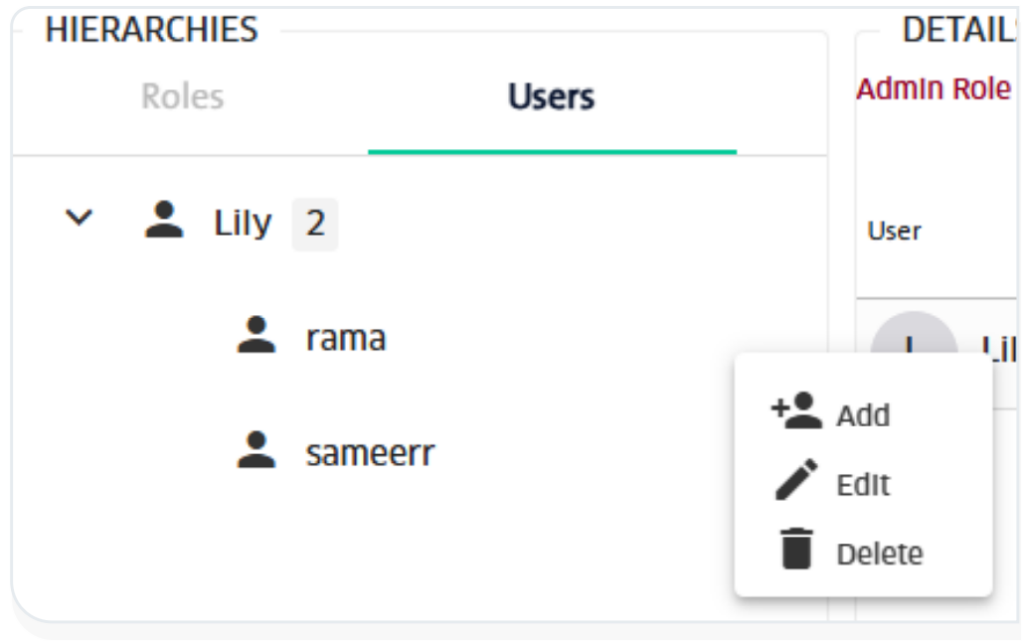This screenshot has width=1024, height=643.
Task: Choose Delete from the context menu
Action: pos(879,554)
